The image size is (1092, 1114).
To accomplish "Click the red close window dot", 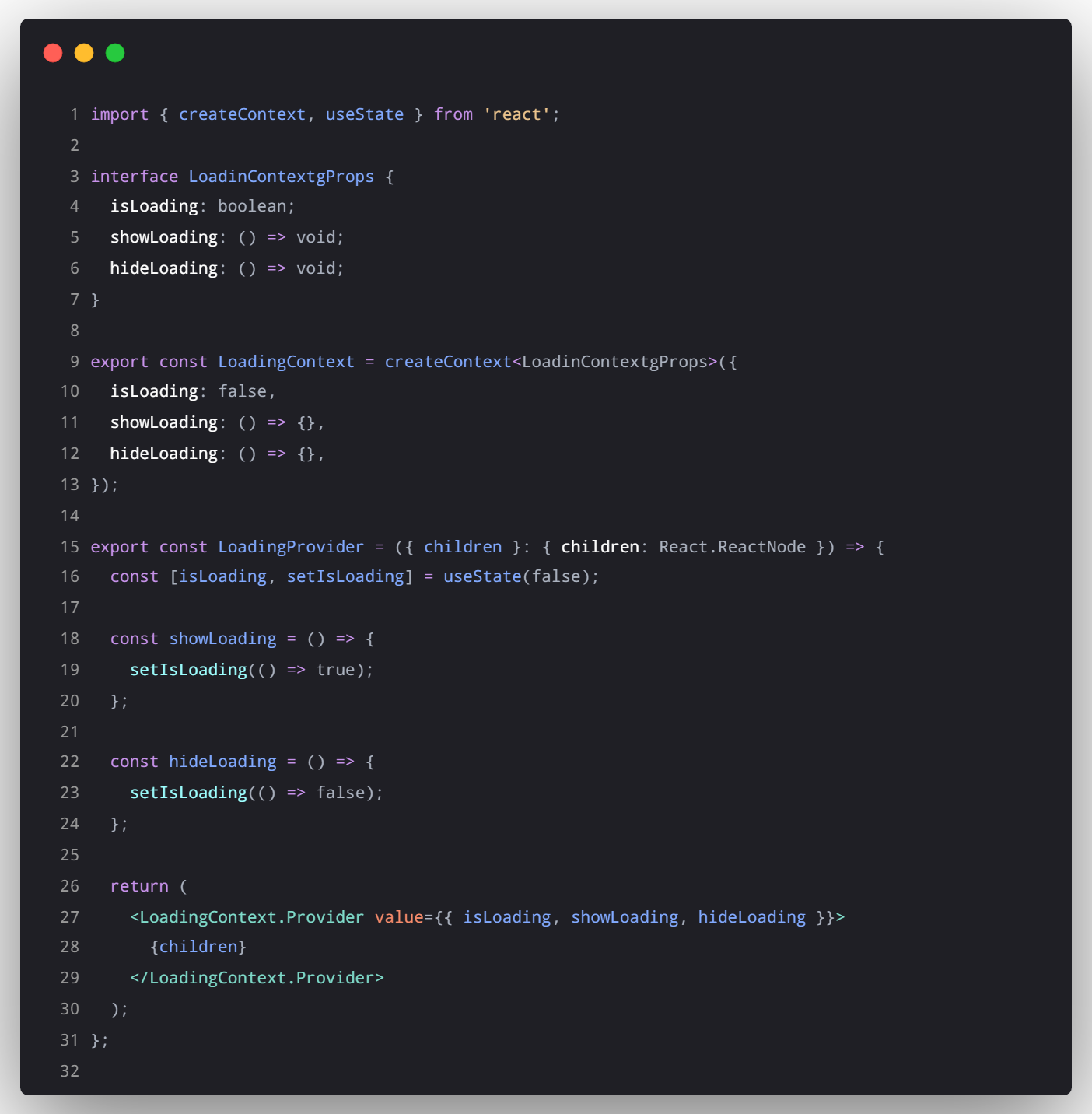I will tap(53, 53).
